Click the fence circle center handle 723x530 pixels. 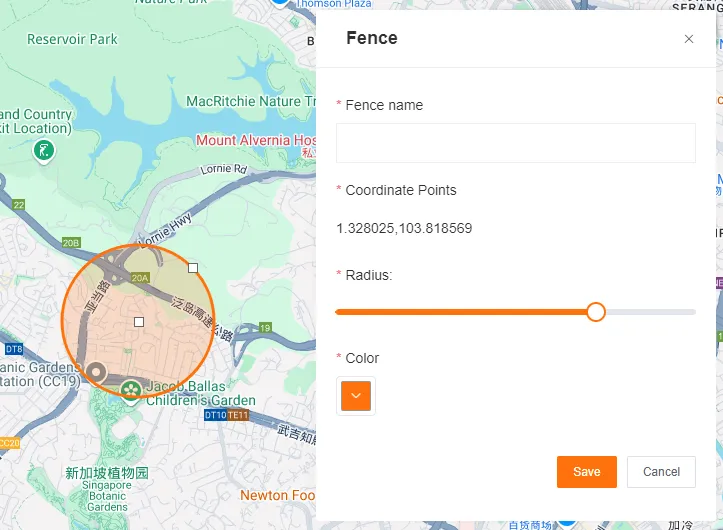(x=139, y=322)
